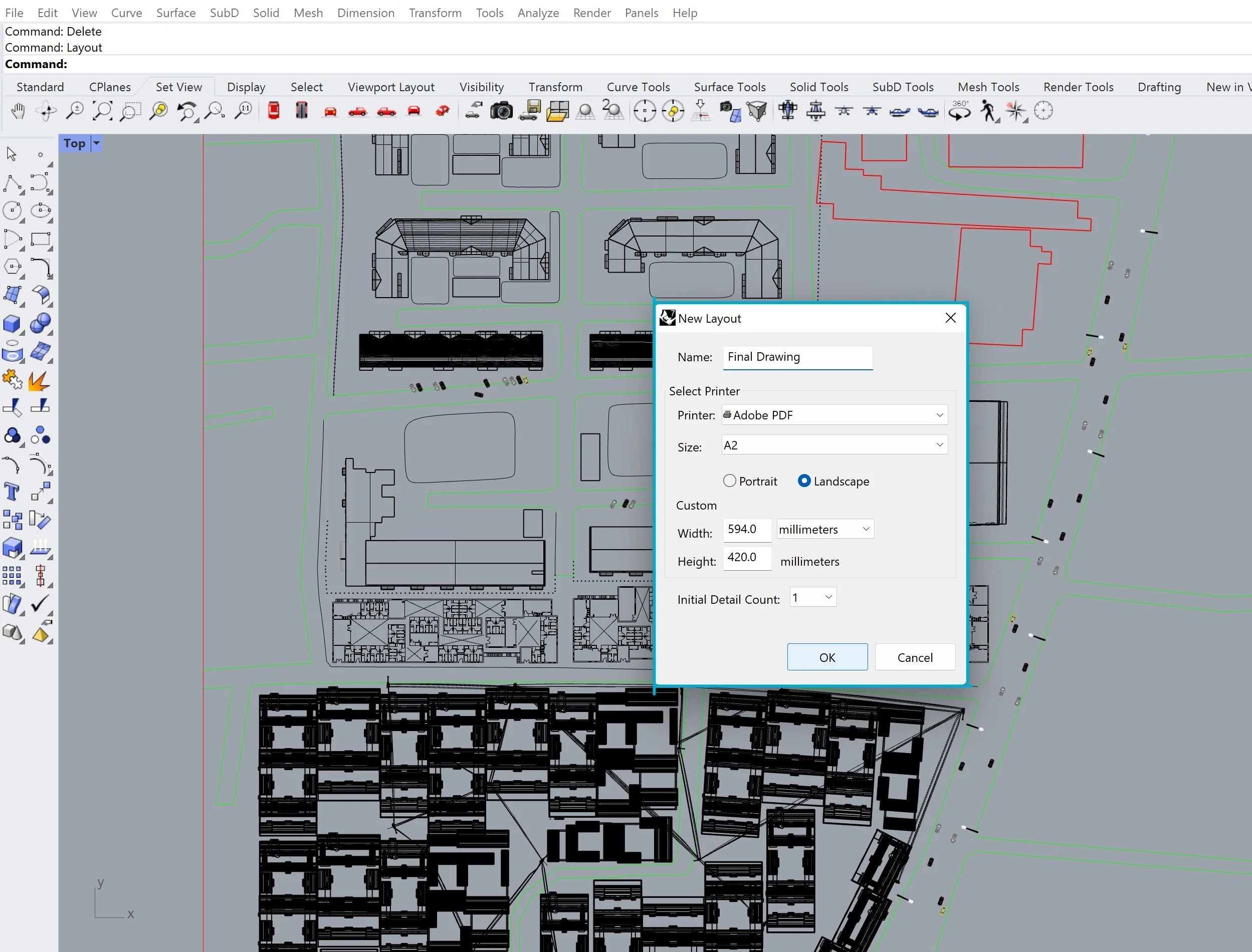
Task: Click the layout Name text field
Action: (797, 357)
